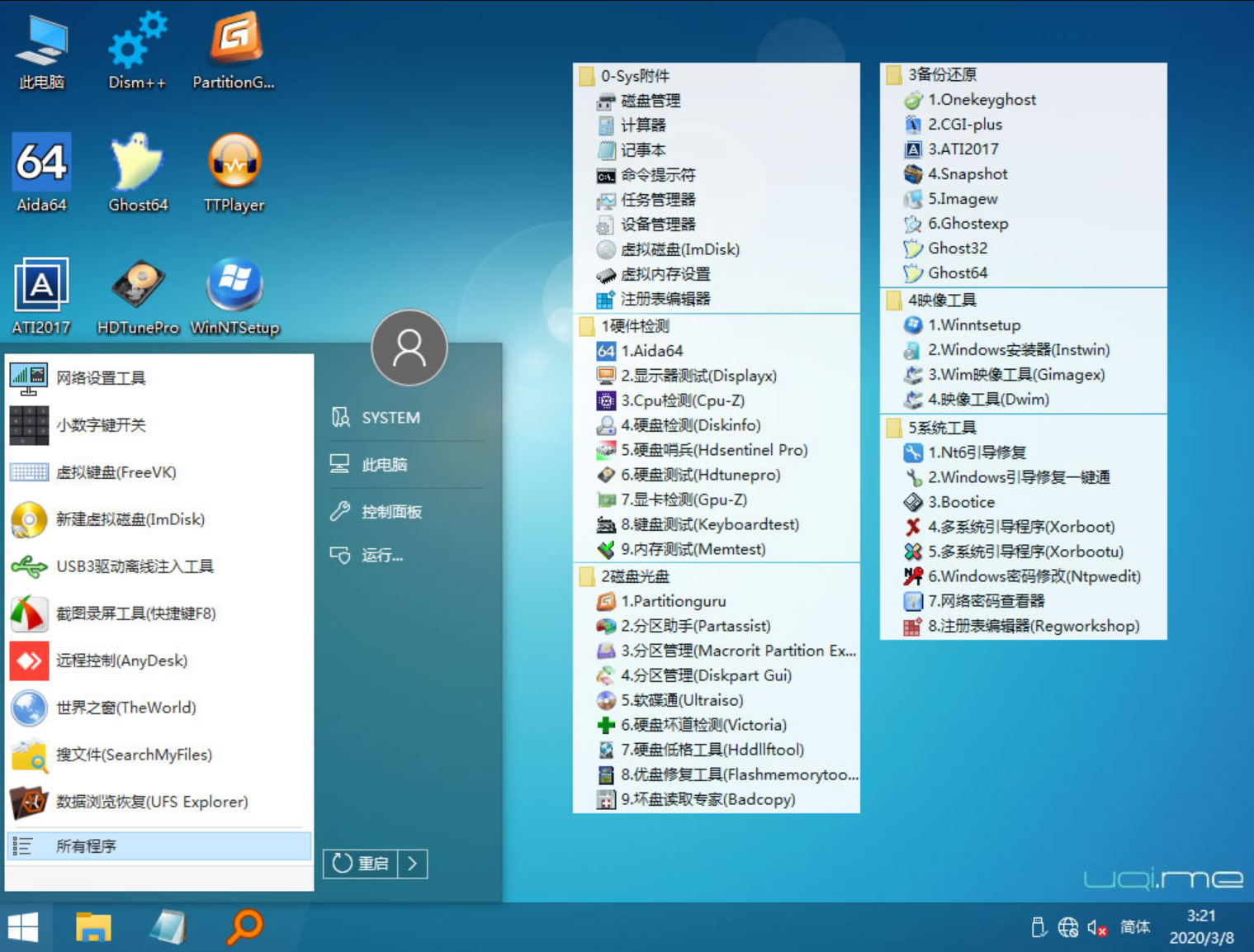Toggle 小数字键开关 in Start menu
Viewport: 1254px width, 952px height.
tap(159, 425)
